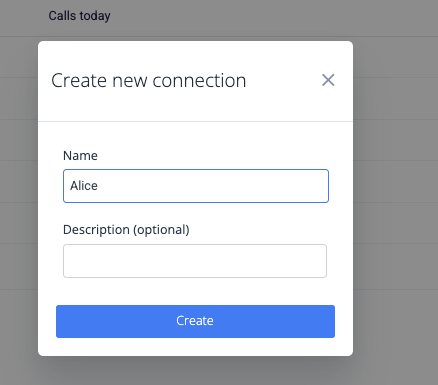Select the Calls today column header
Screen dimensions: 438x385
point(79,16)
